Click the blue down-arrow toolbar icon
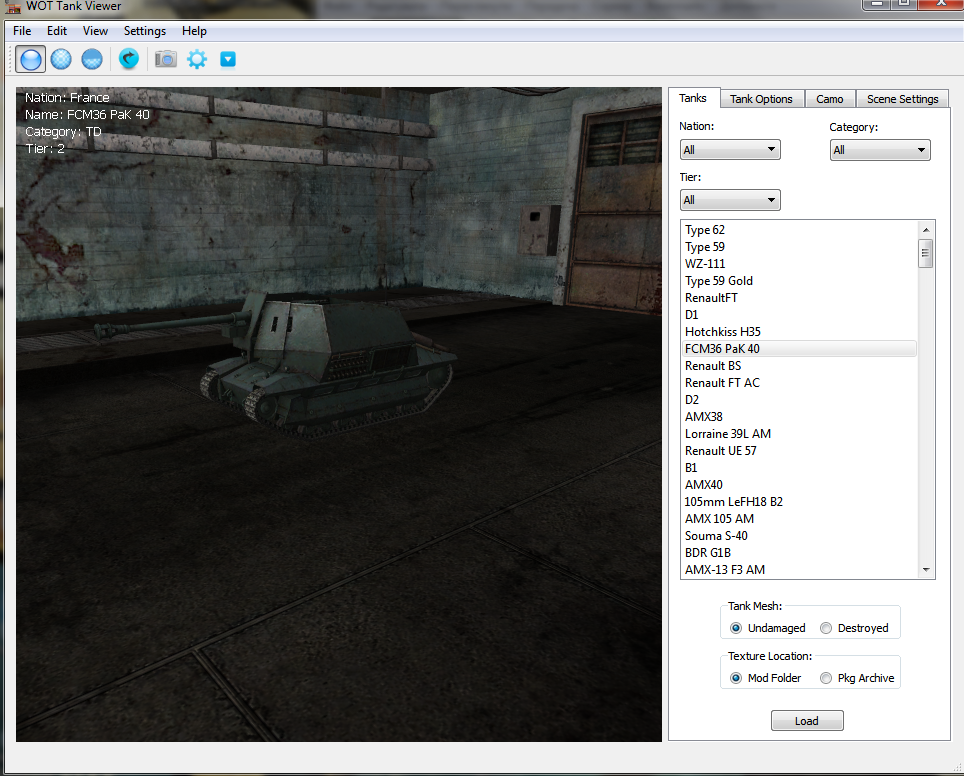This screenshot has height=776, width=964. click(x=228, y=59)
